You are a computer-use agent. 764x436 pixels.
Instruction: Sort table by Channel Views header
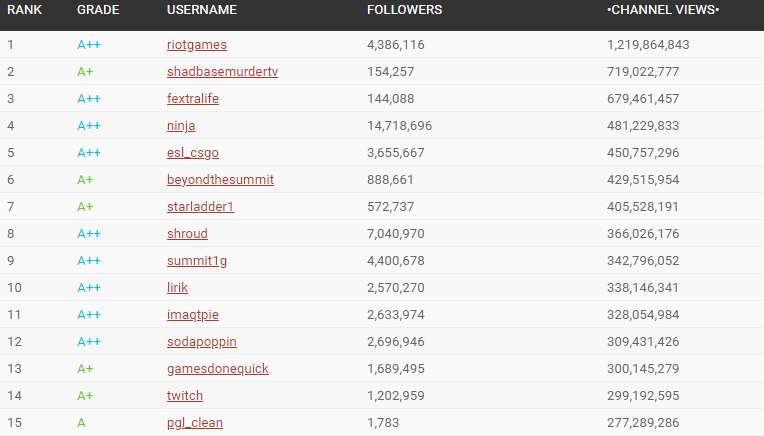pos(663,10)
